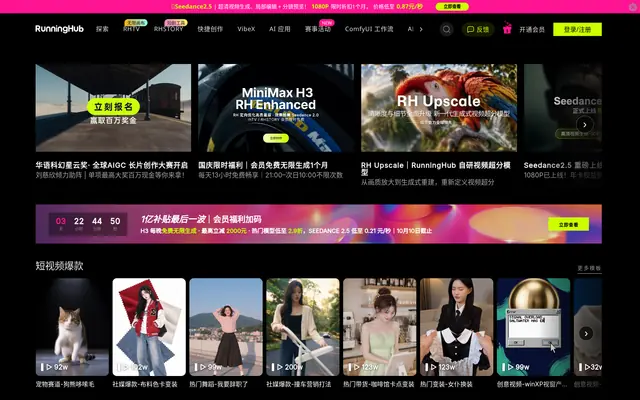Click caption 宠物赛道-狗熊哆嗦毛

[65, 384]
